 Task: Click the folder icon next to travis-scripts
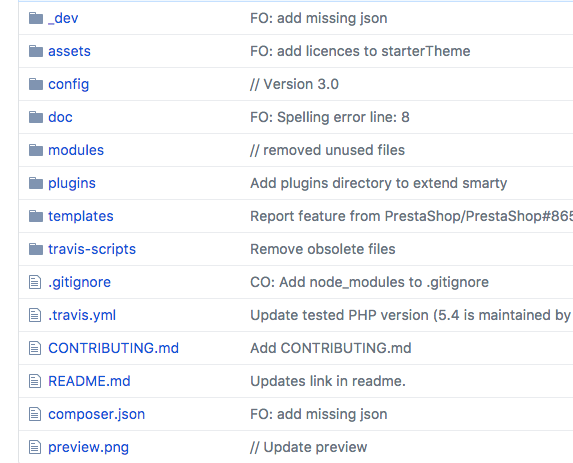point(36,249)
